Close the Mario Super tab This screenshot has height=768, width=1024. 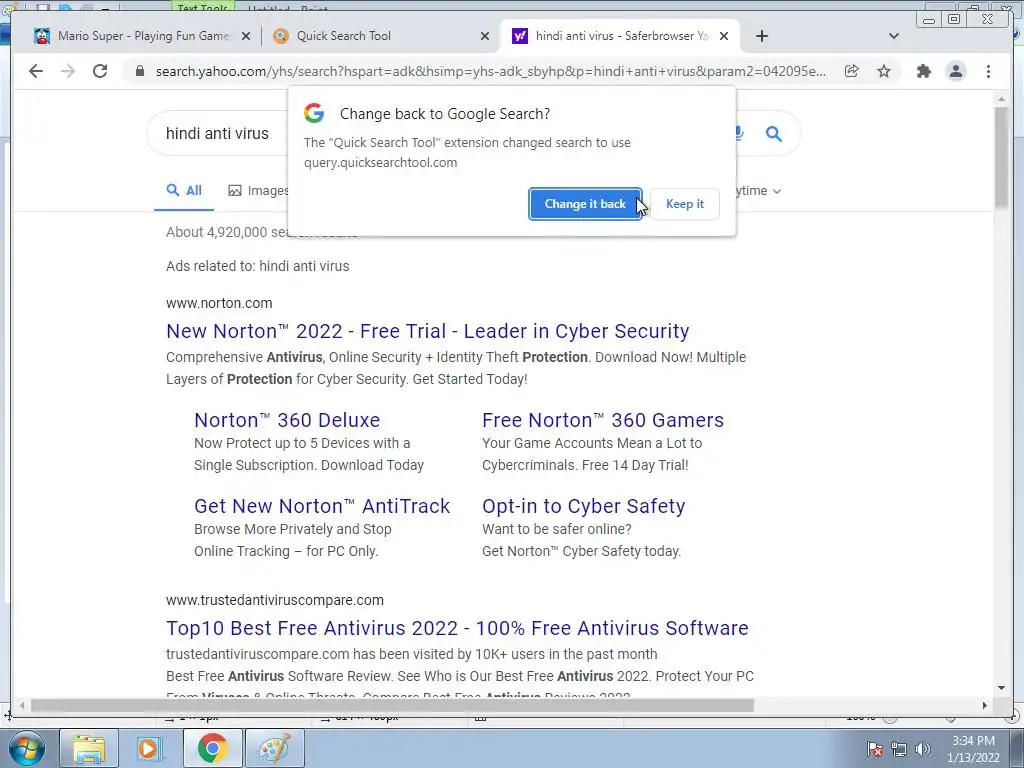[246, 36]
